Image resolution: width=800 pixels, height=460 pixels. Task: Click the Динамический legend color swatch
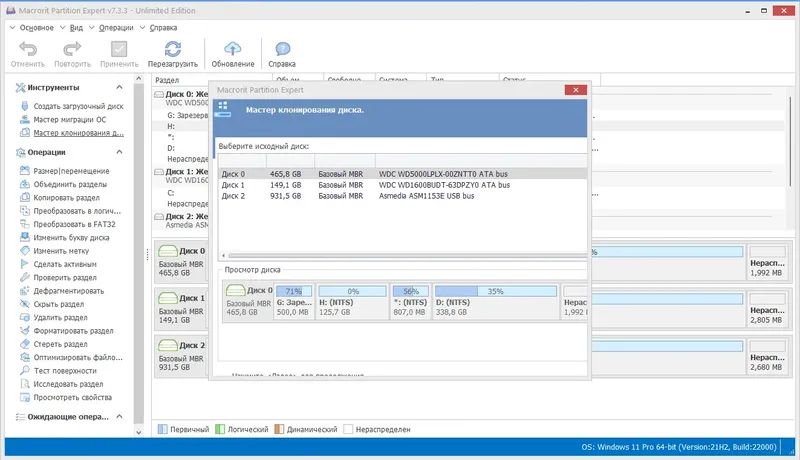(279, 429)
